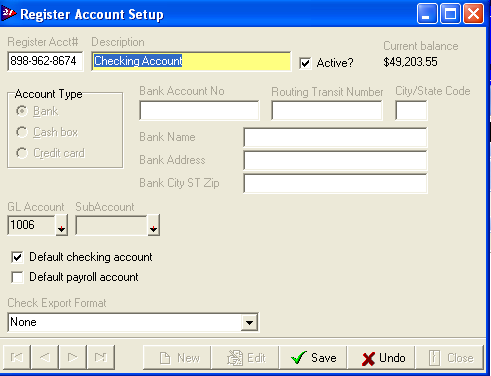491x376 pixels.
Task: Click the City/State Code field
Action: click(411, 110)
